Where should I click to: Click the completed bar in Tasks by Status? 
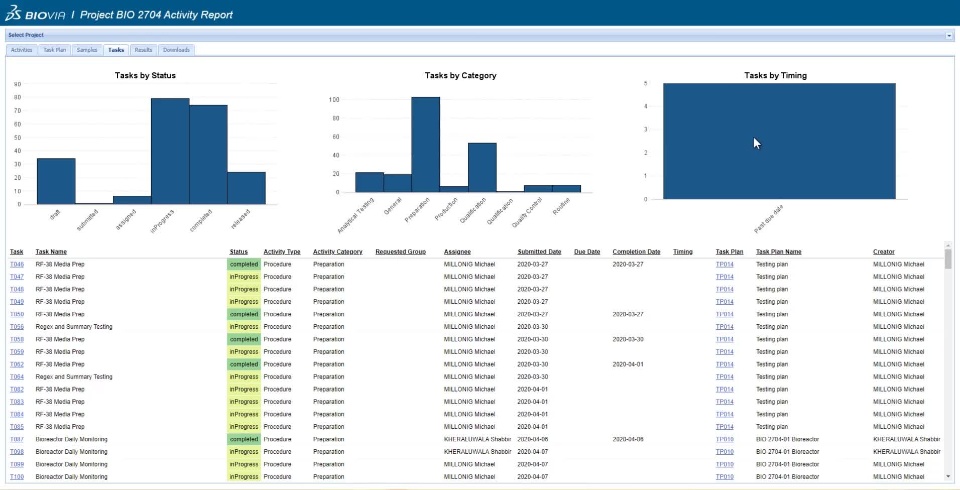tap(208, 154)
